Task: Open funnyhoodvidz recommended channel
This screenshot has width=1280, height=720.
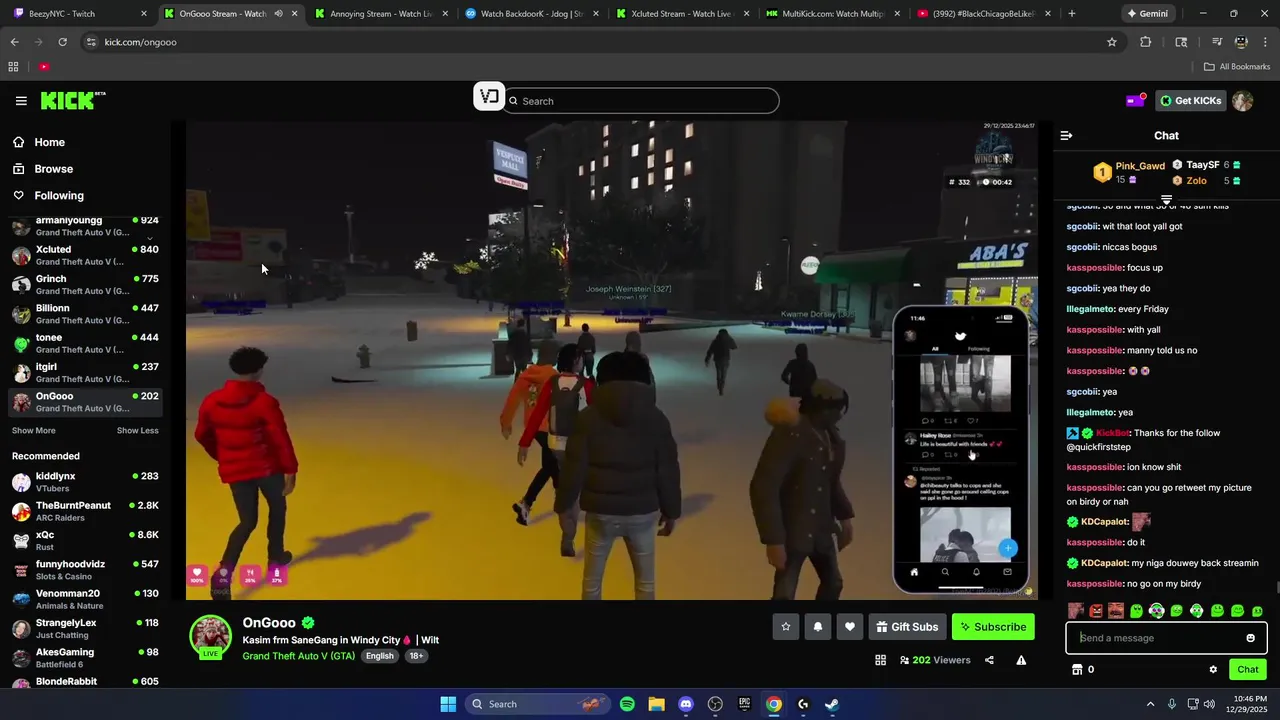Action: (x=84, y=570)
